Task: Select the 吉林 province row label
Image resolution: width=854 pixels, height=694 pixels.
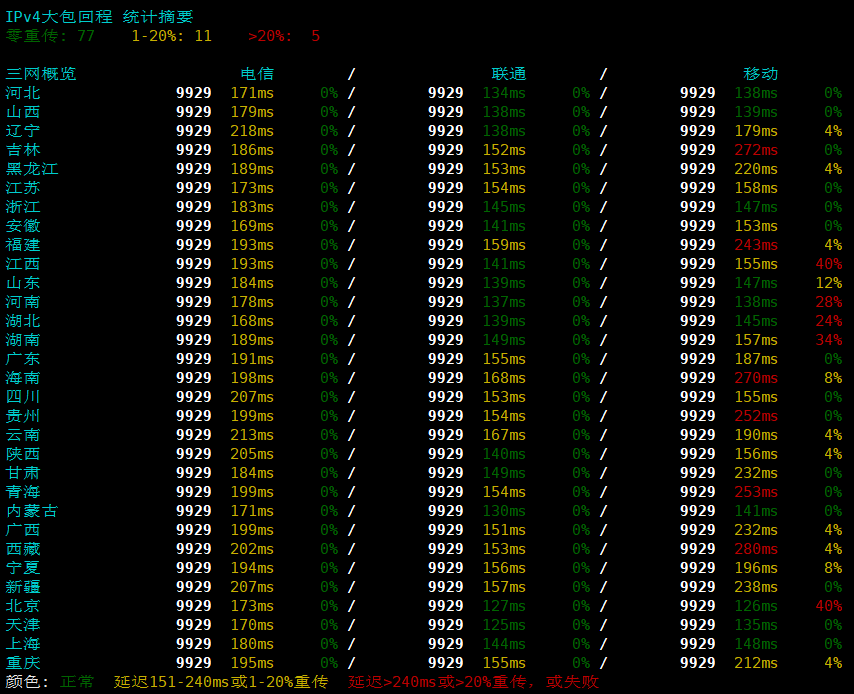Action: (x=23, y=150)
